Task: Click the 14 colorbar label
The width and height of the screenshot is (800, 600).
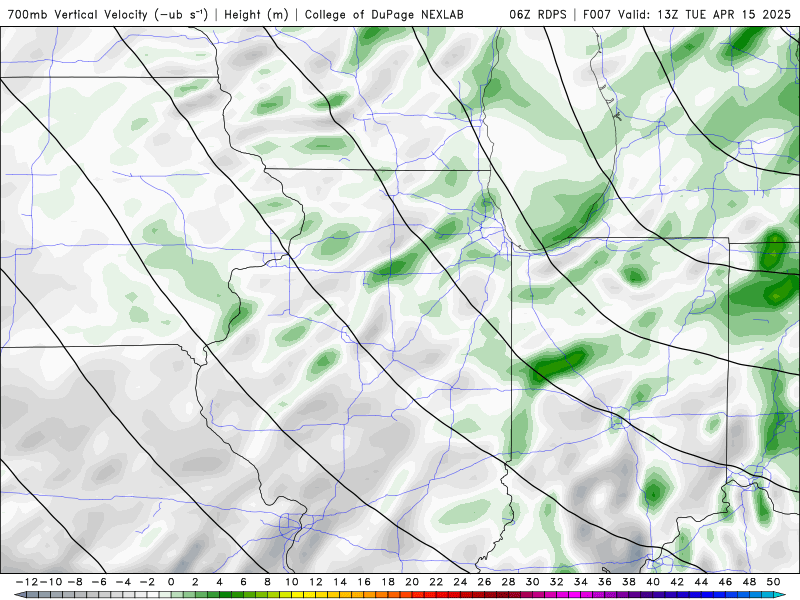Action: click(x=340, y=582)
